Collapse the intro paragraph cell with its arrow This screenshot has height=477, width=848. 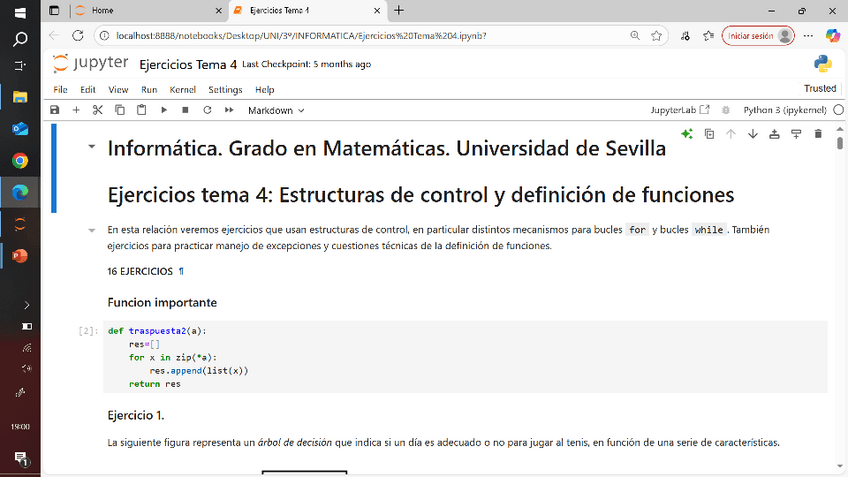coord(92,230)
